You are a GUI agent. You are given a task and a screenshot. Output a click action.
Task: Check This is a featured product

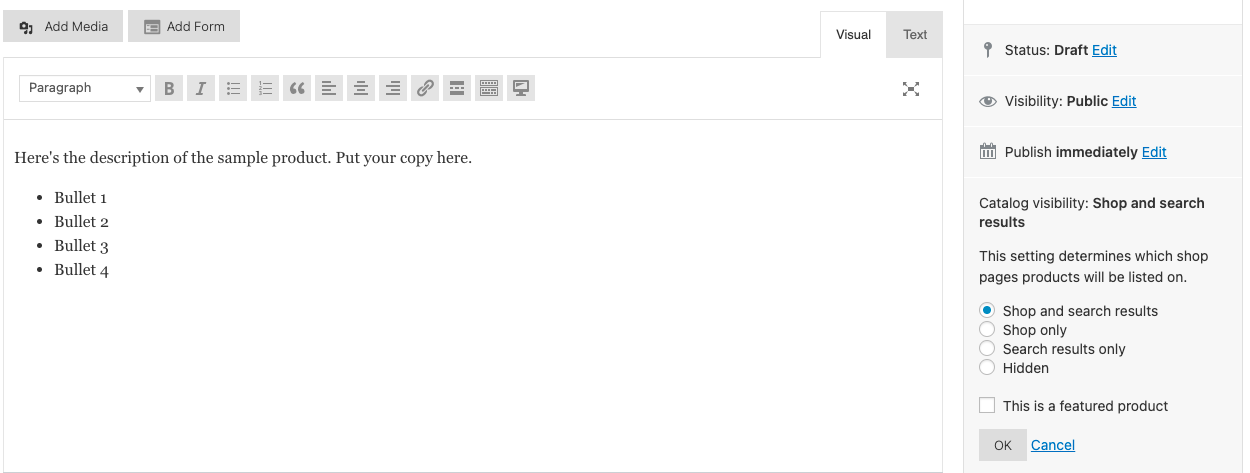[x=987, y=406]
